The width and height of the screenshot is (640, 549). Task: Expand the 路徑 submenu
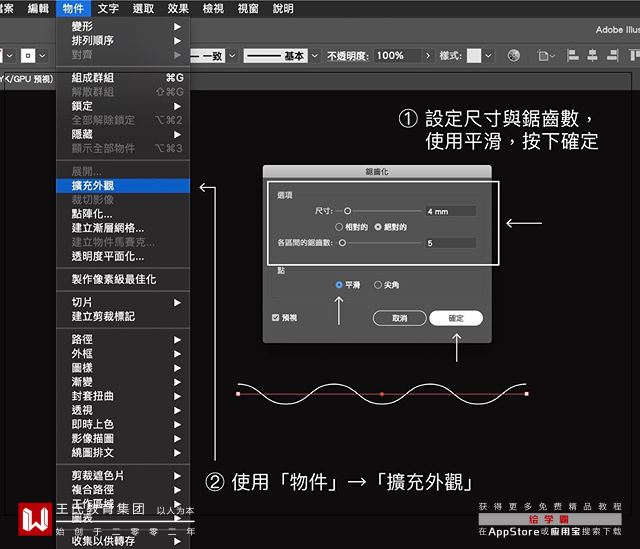(x=123, y=340)
